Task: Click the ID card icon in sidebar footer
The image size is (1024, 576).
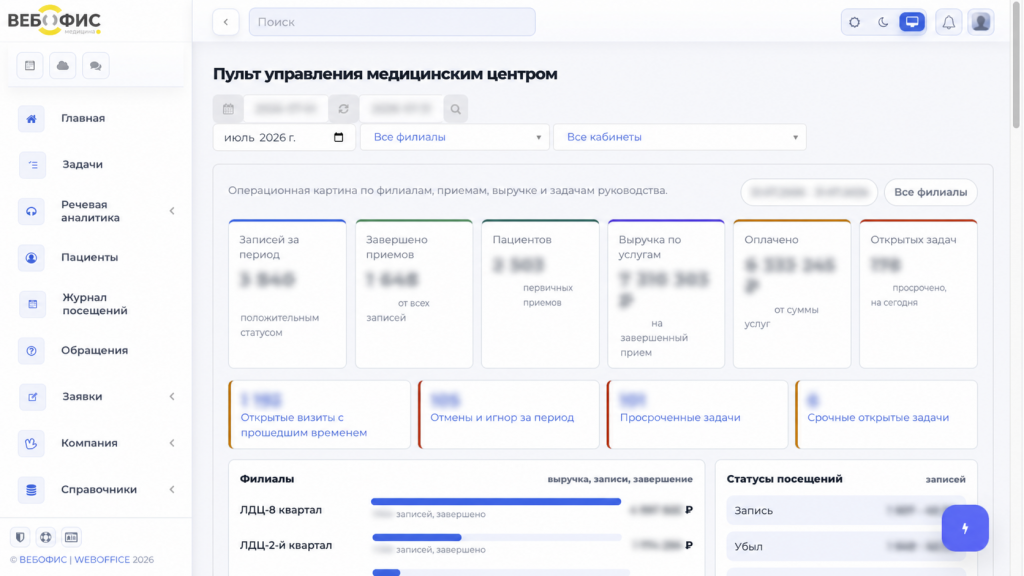Action: (71, 537)
